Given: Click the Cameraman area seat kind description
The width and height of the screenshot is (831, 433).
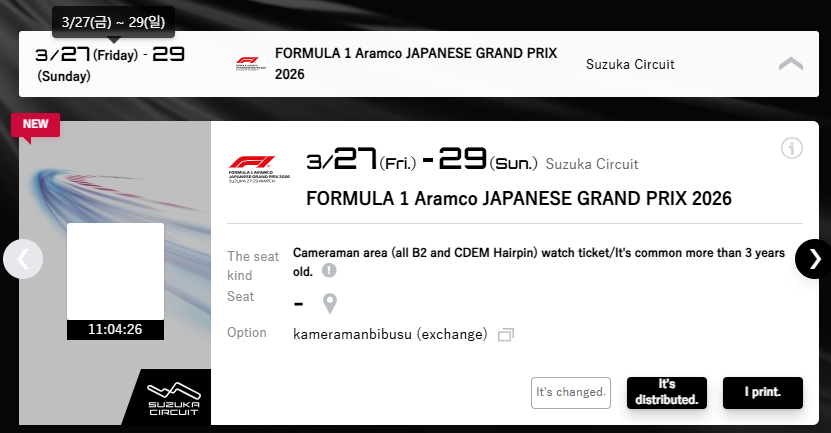Looking at the screenshot, I should coord(538,261).
